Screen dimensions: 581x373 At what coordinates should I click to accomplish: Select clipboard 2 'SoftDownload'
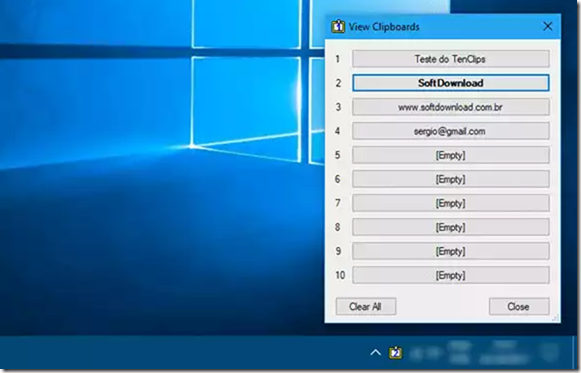point(451,83)
